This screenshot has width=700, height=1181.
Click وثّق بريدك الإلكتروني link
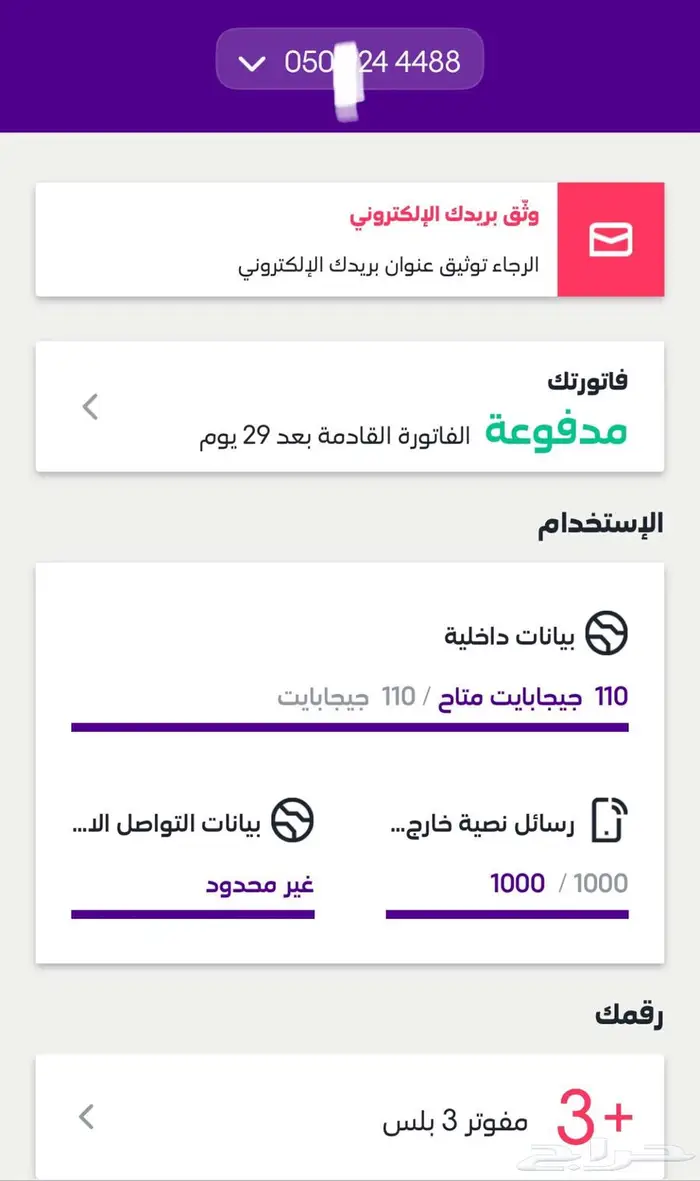pos(444,215)
